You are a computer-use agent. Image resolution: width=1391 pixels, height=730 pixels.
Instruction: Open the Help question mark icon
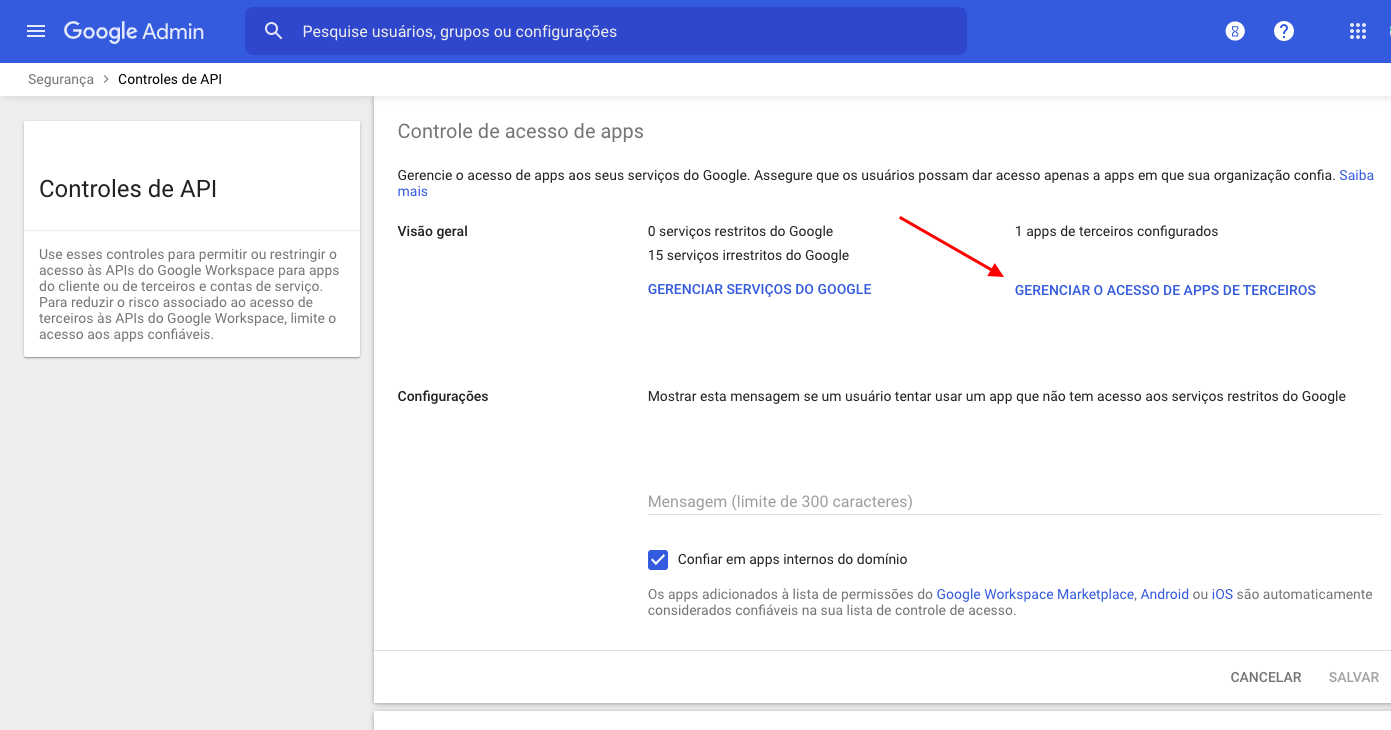coord(1284,31)
